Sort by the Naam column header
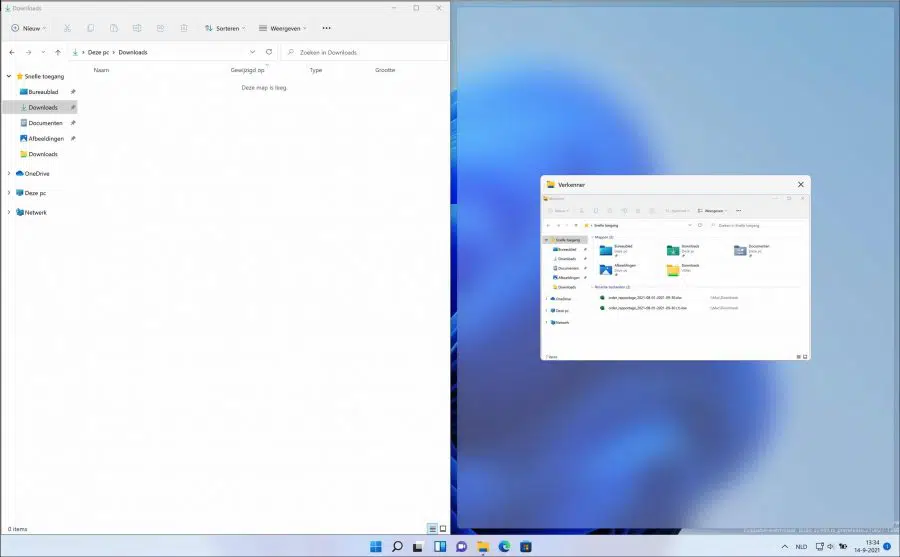The image size is (900, 557). coord(101,70)
